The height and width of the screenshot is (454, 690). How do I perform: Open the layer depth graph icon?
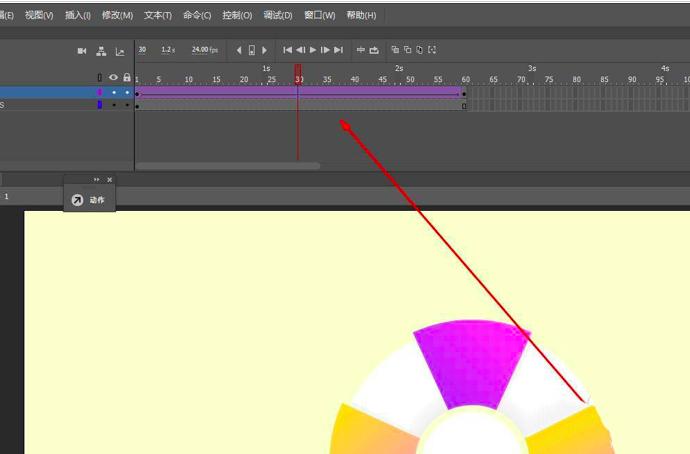click(120, 52)
